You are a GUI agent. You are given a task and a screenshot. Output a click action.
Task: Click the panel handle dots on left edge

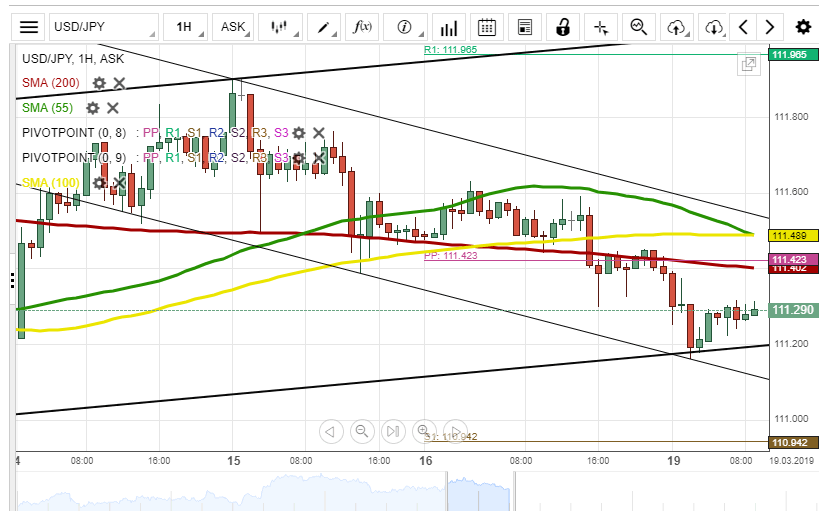(12, 280)
